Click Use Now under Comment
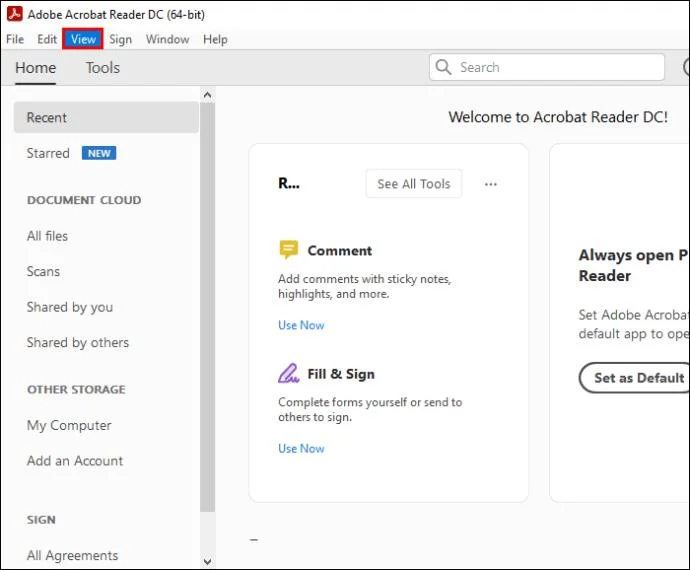Image resolution: width=690 pixels, height=570 pixels. coord(301,325)
